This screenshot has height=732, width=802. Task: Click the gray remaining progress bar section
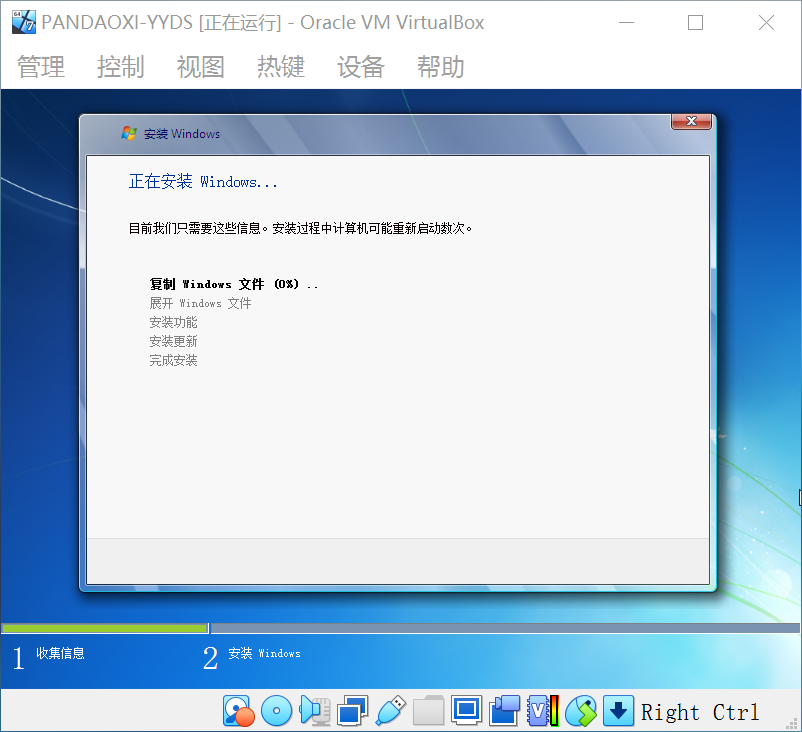[x=505, y=628]
